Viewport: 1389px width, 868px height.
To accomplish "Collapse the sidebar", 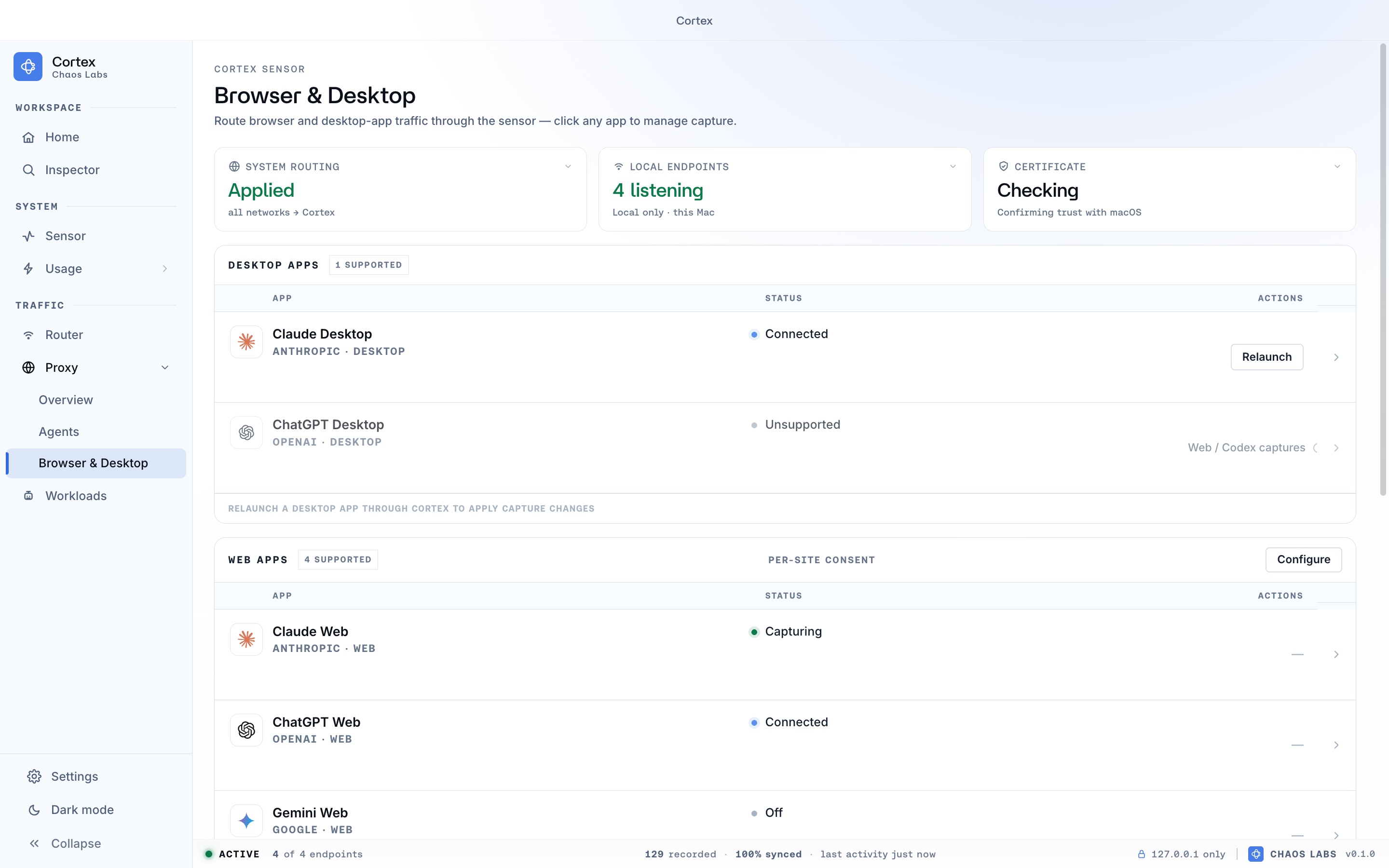I will (96, 843).
